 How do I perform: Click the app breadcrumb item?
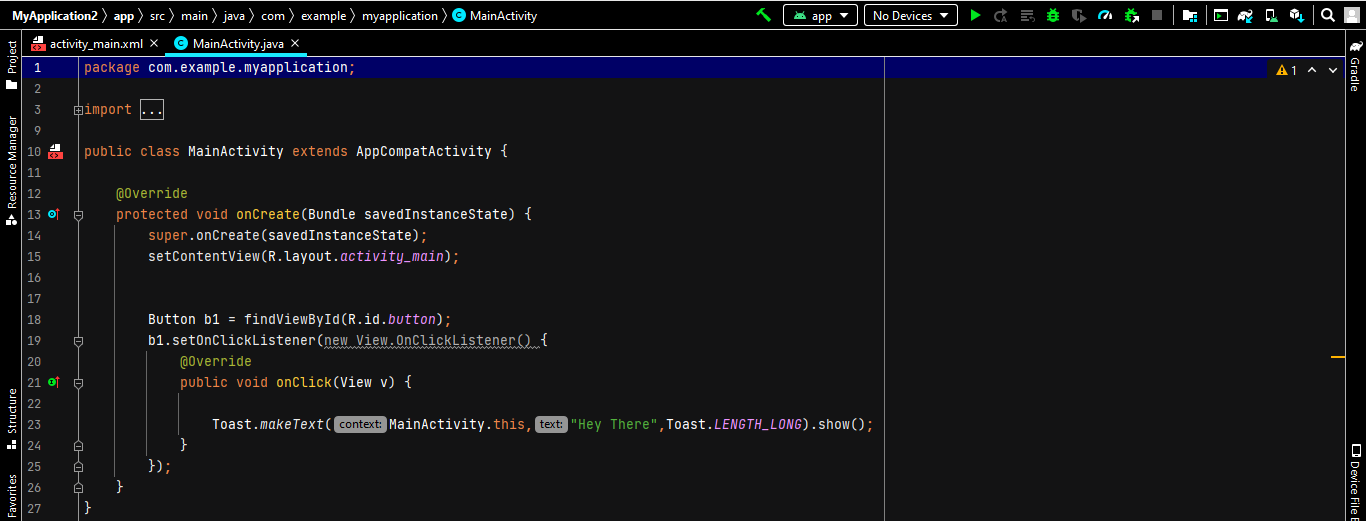pos(123,16)
